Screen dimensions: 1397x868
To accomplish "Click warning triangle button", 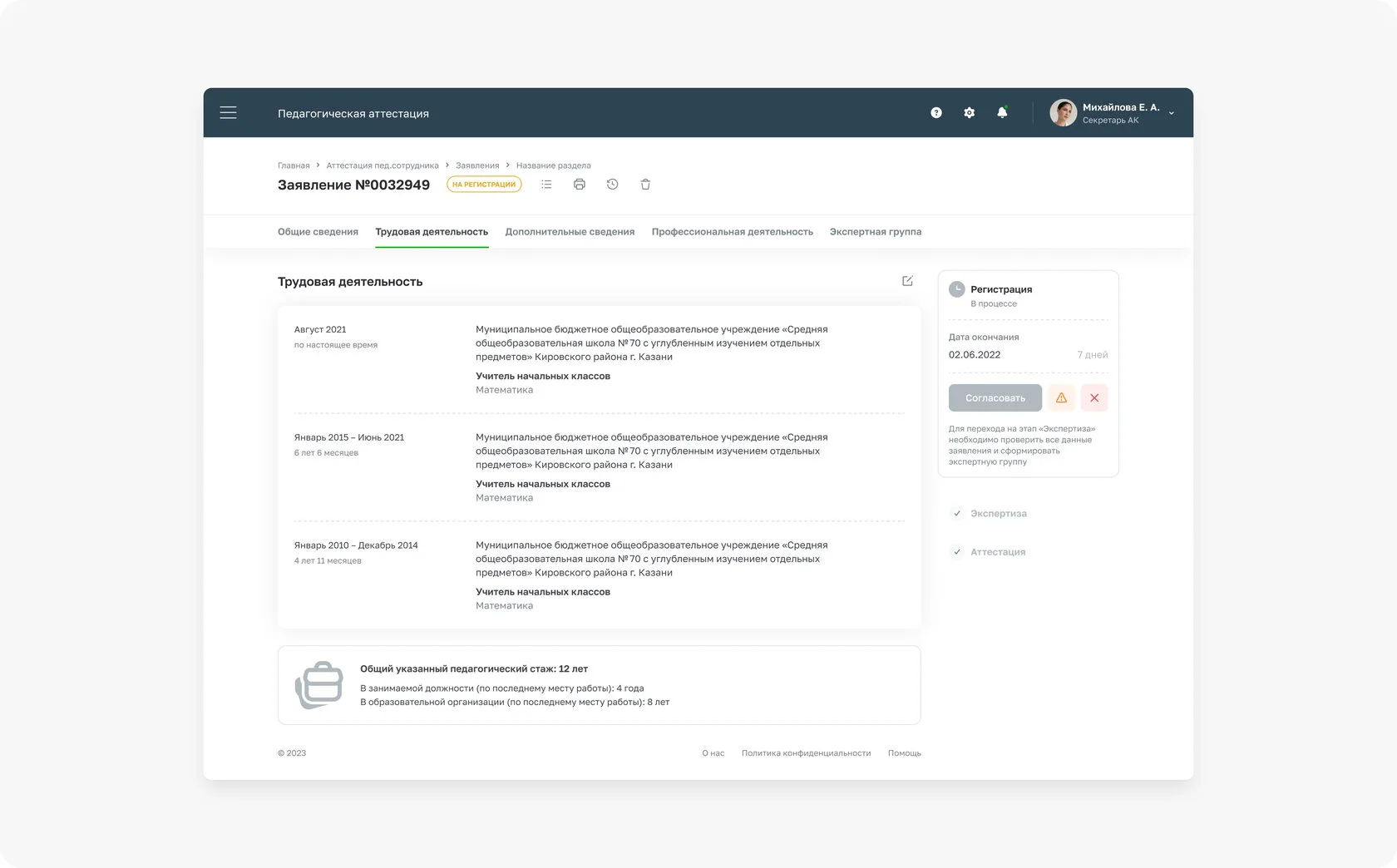I will point(1061,398).
